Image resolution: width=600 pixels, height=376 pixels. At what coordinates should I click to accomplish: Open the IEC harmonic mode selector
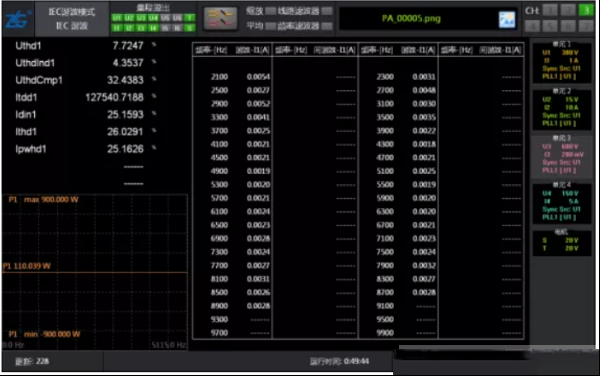pos(72,19)
